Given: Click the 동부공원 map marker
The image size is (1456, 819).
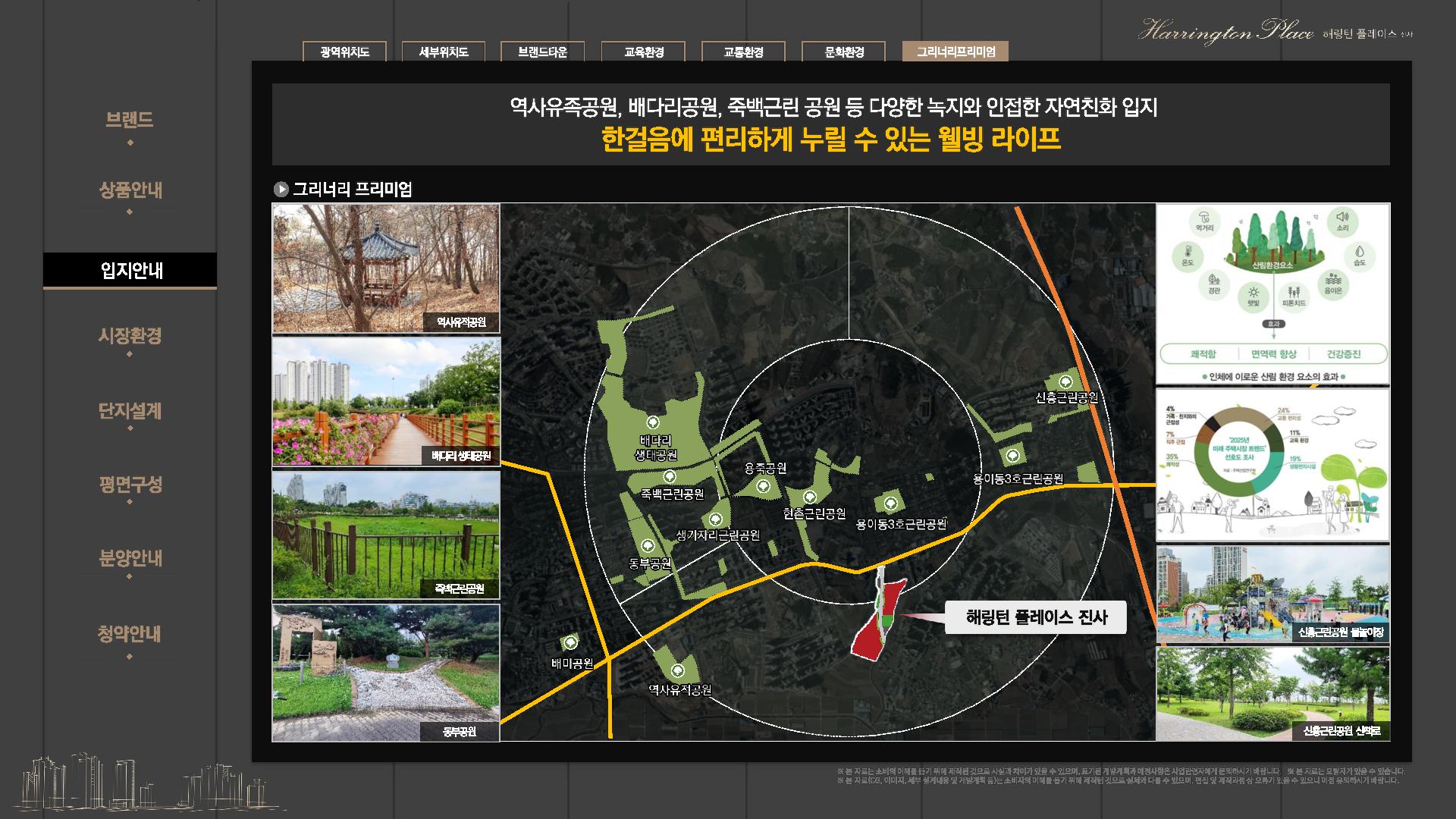Looking at the screenshot, I should pos(648,545).
